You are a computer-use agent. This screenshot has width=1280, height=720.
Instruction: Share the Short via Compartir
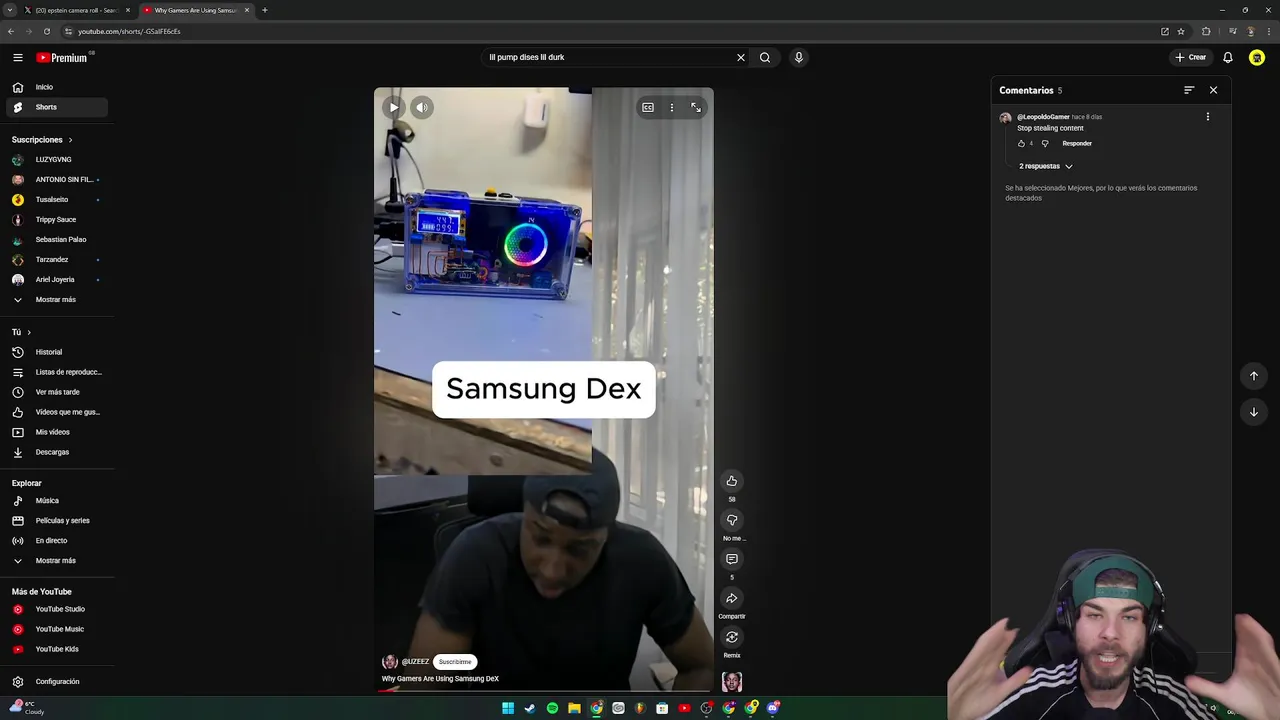[x=732, y=598]
